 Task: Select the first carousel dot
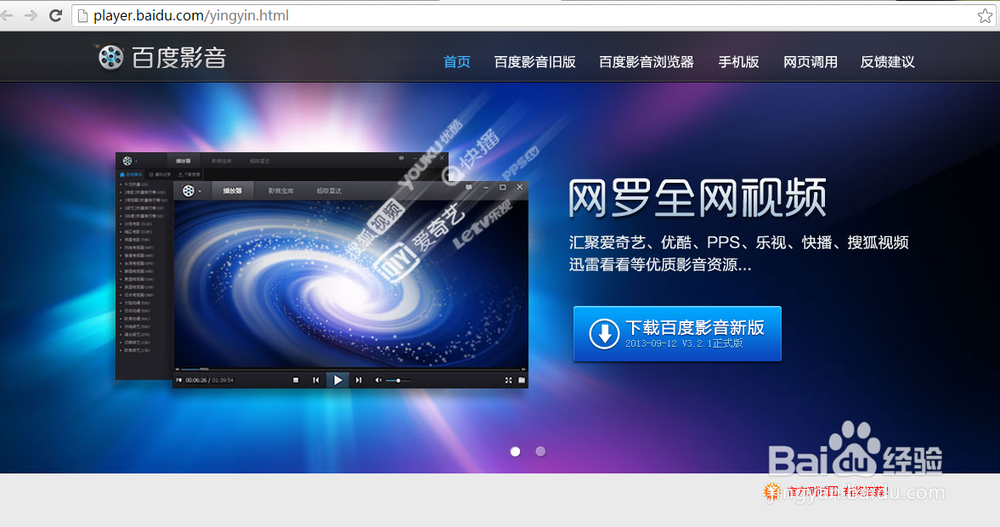[x=515, y=452]
